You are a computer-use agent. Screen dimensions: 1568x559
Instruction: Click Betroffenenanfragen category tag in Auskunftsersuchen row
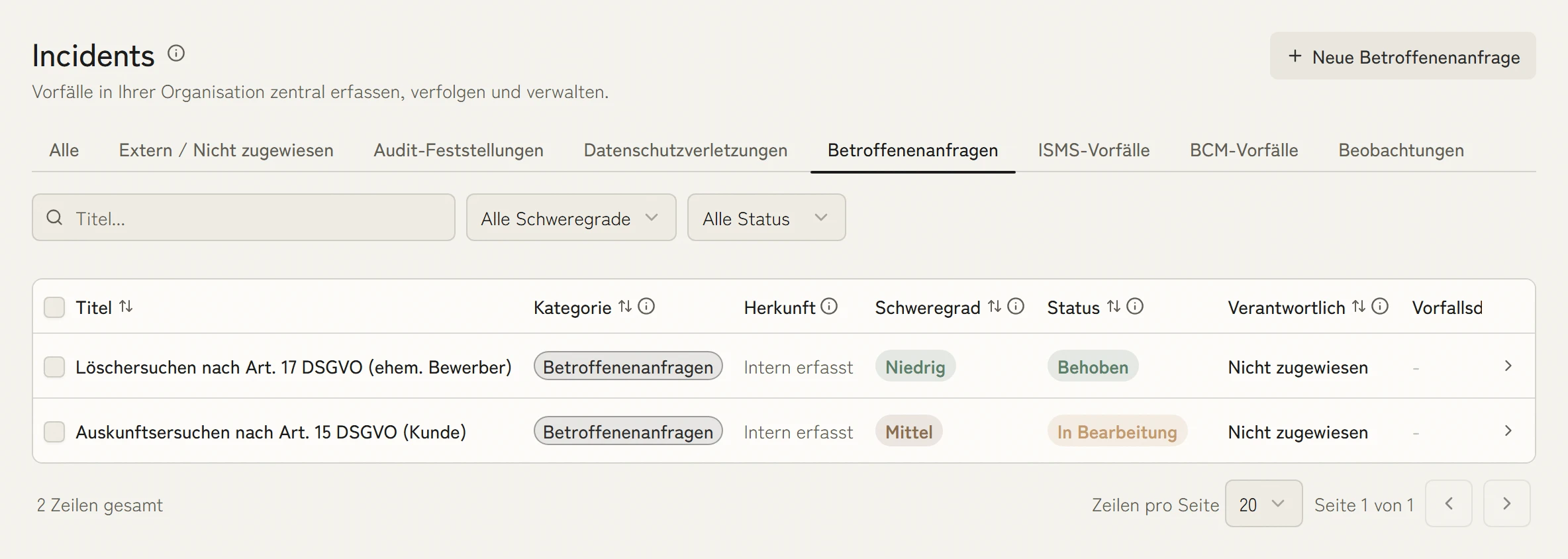coord(628,431)
